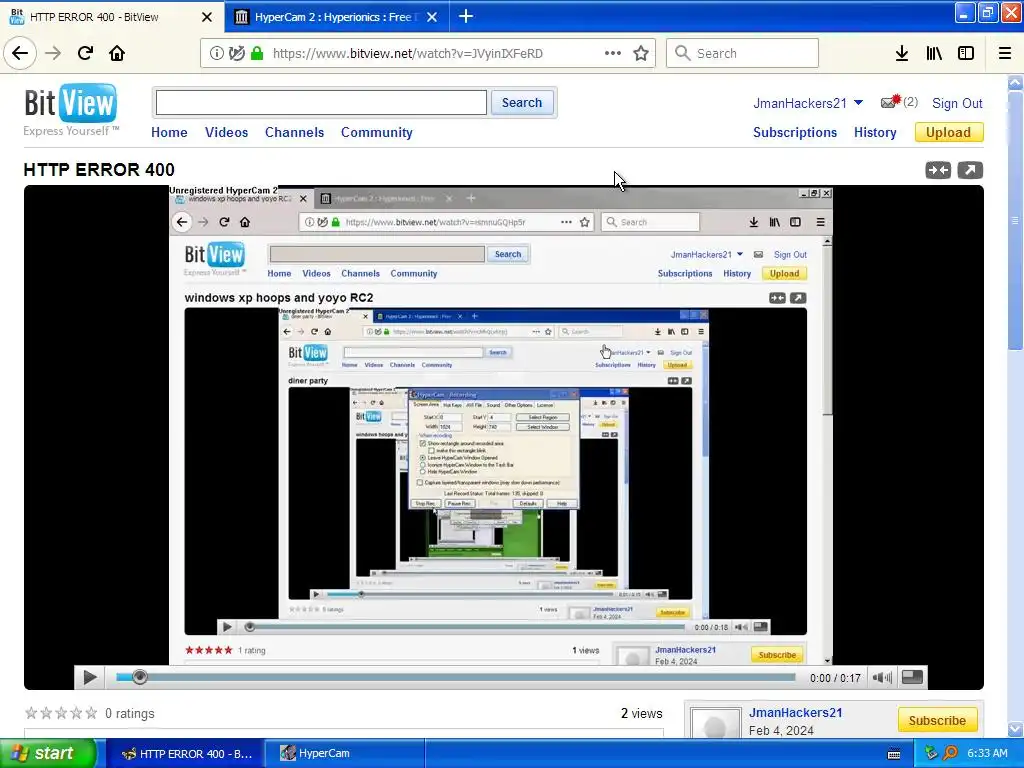Screen dimensions: 1024x768
Task: Click the keyboard icon in the taskbar
Action: 894,754
